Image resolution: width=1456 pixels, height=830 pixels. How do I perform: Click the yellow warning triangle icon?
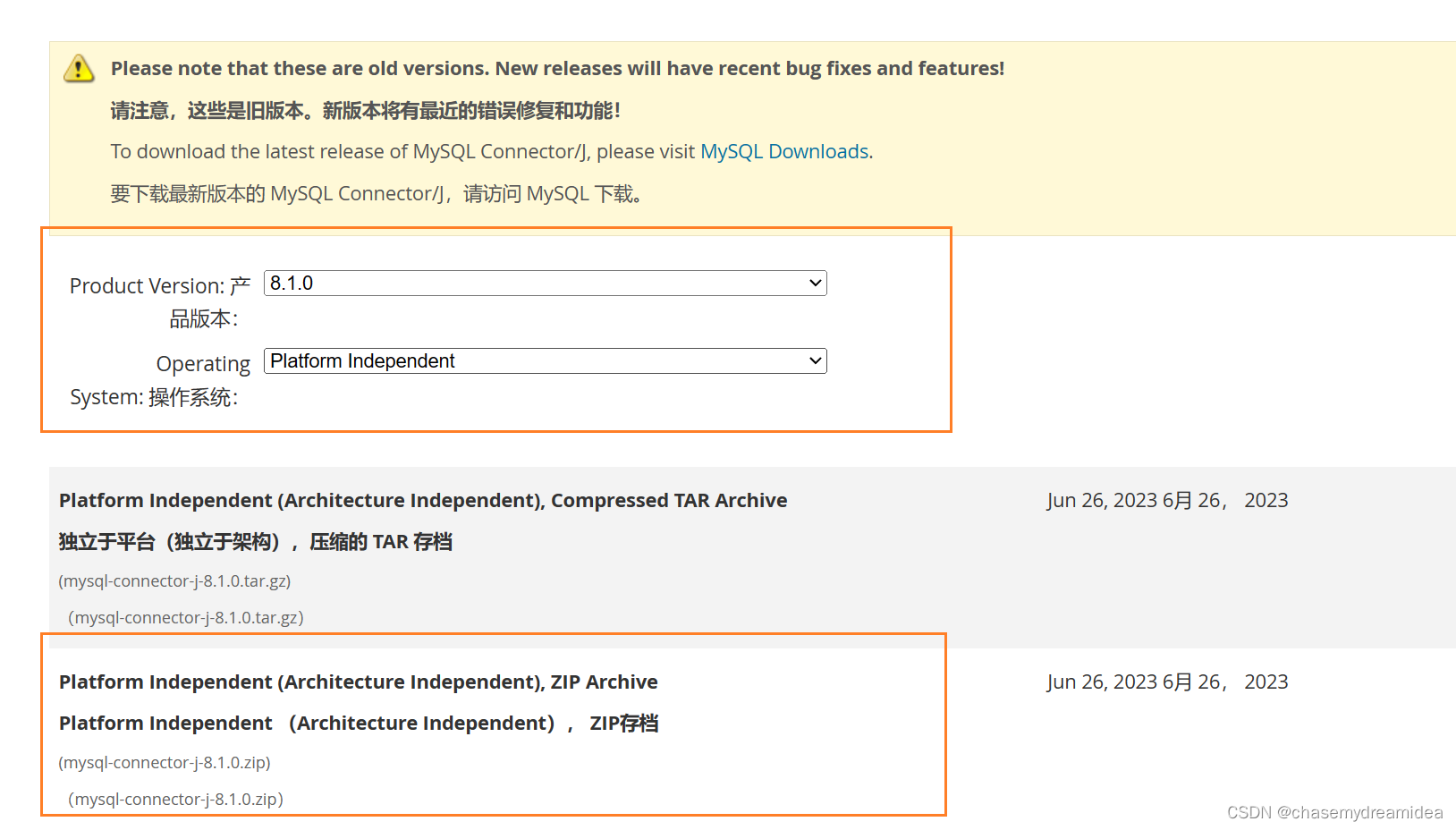point(79,69)
